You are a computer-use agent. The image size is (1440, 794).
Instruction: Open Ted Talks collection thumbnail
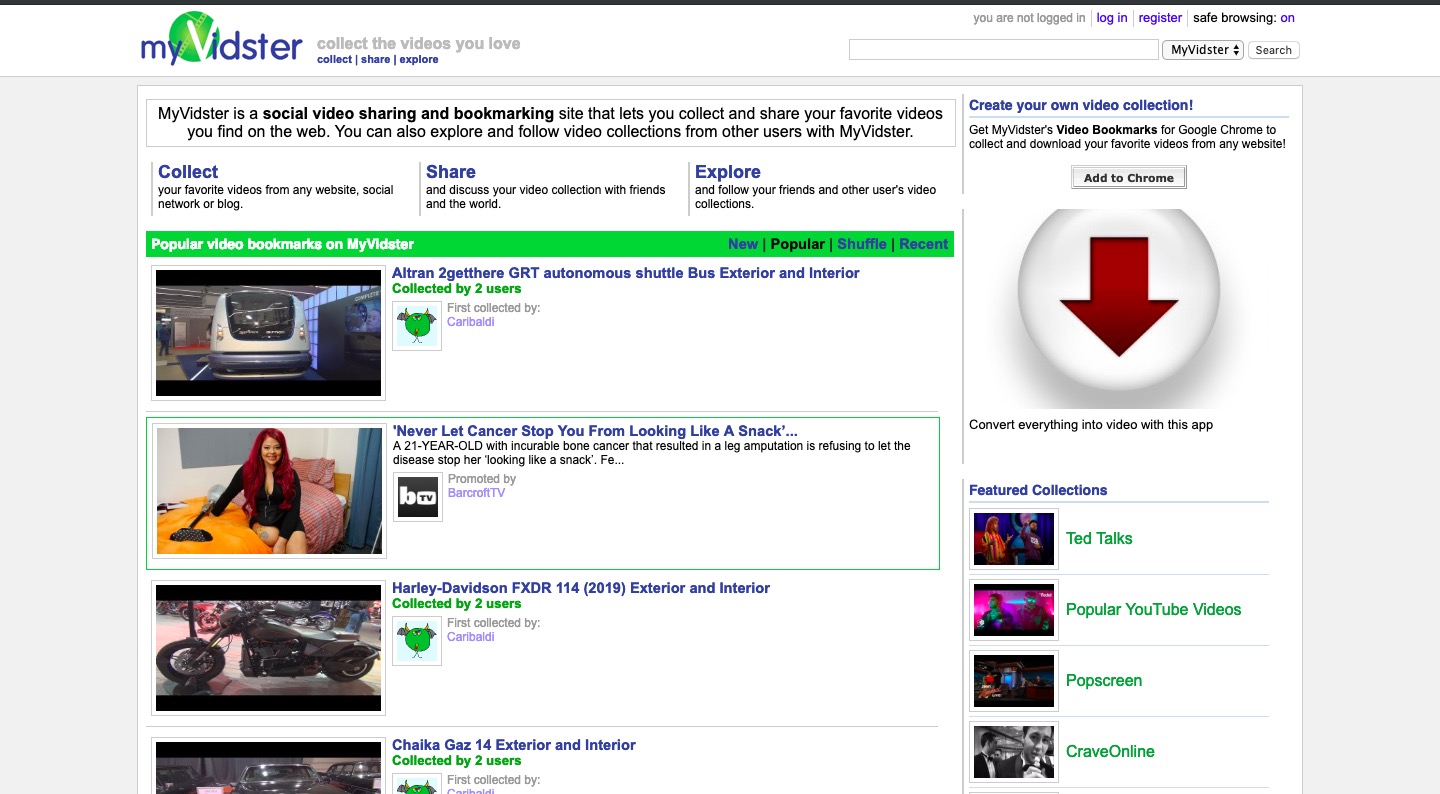click(x=1014, y=539)
